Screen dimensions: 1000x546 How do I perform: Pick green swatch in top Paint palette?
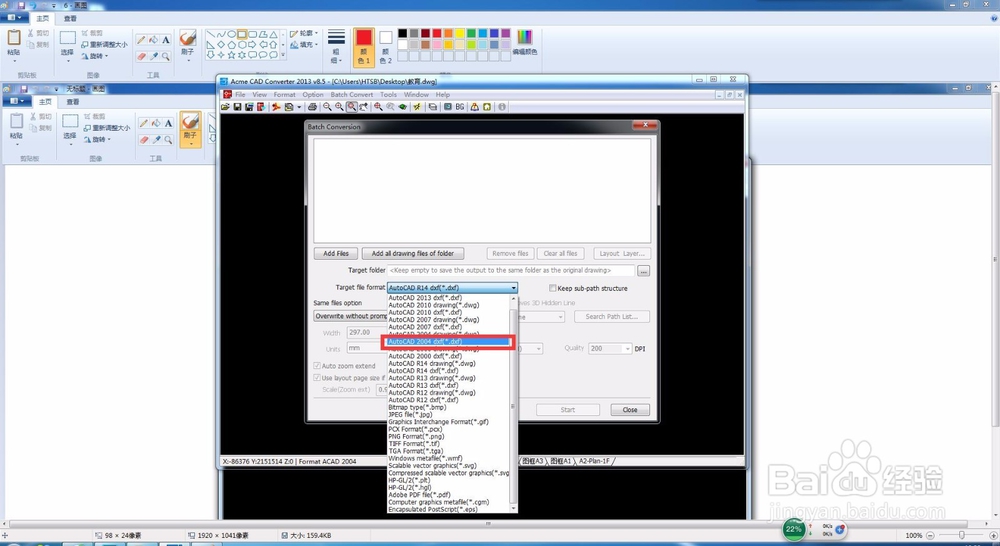coord(471,33)
